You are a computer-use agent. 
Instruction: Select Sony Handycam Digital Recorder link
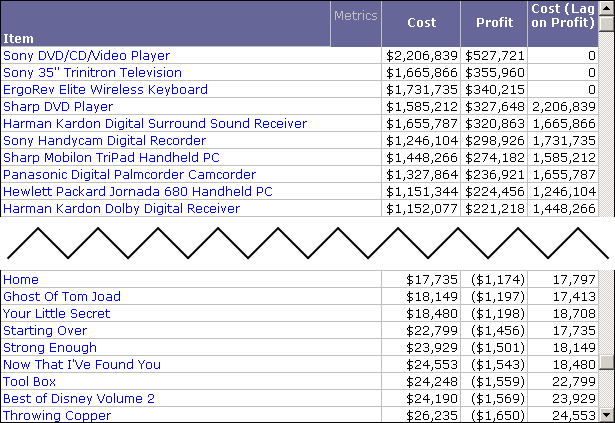point(104,141)
